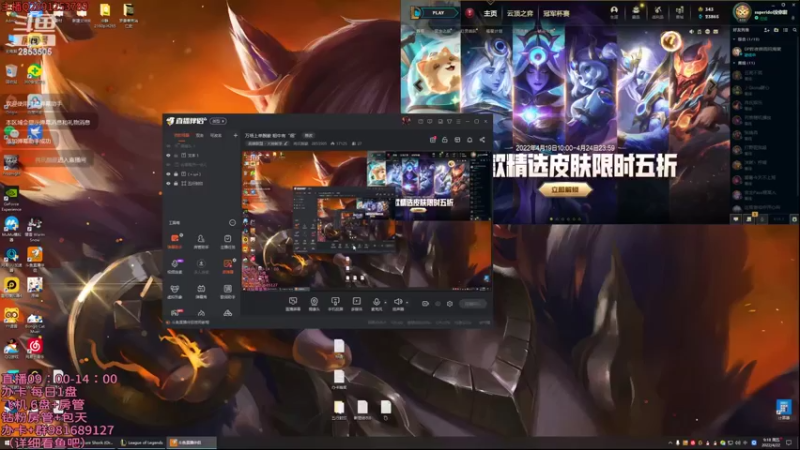Collapse the first friends group header
This screenshot has height=450, width=800.
(x=747, y=39)
